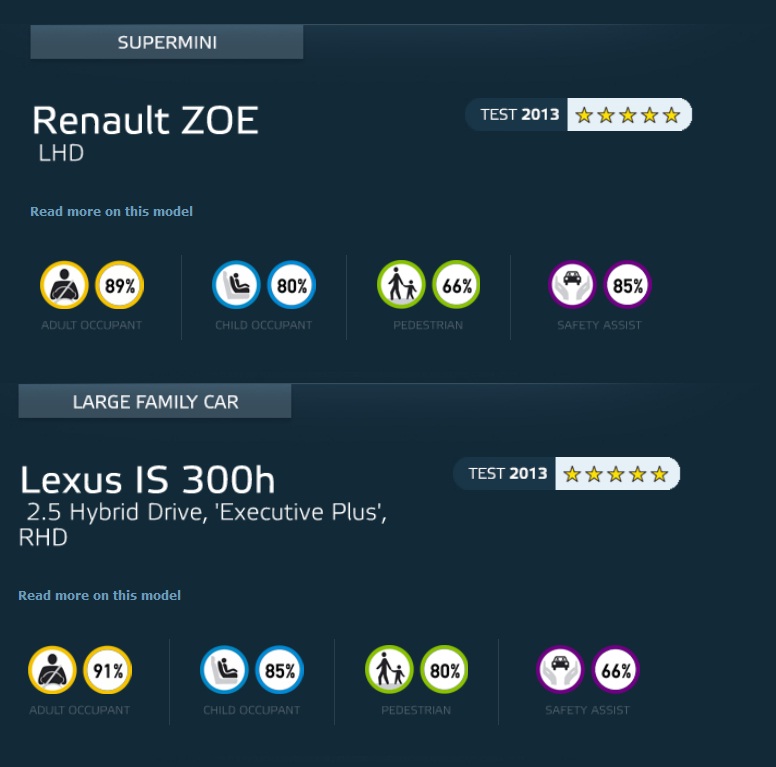The image size is (776, 767).
Task: Click Renault ZOE child seat icon
Action: pyautogui.click(x=236, y=285)
